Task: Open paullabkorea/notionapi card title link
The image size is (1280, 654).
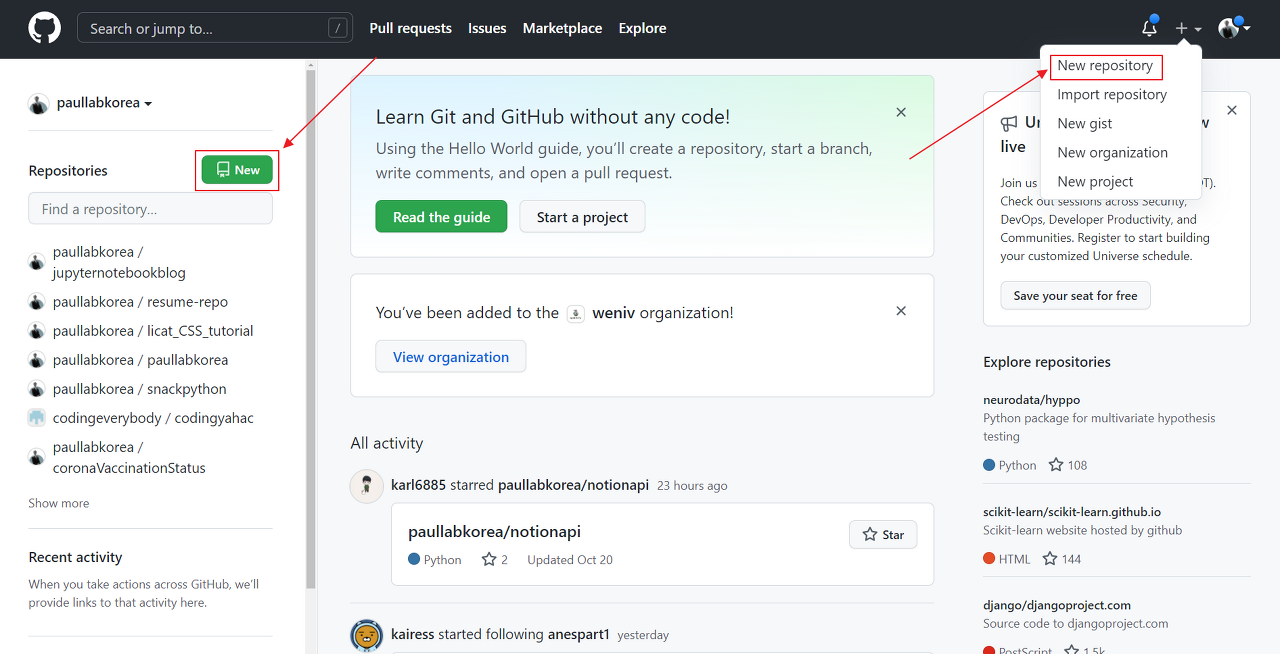Action: pos(494,532)
